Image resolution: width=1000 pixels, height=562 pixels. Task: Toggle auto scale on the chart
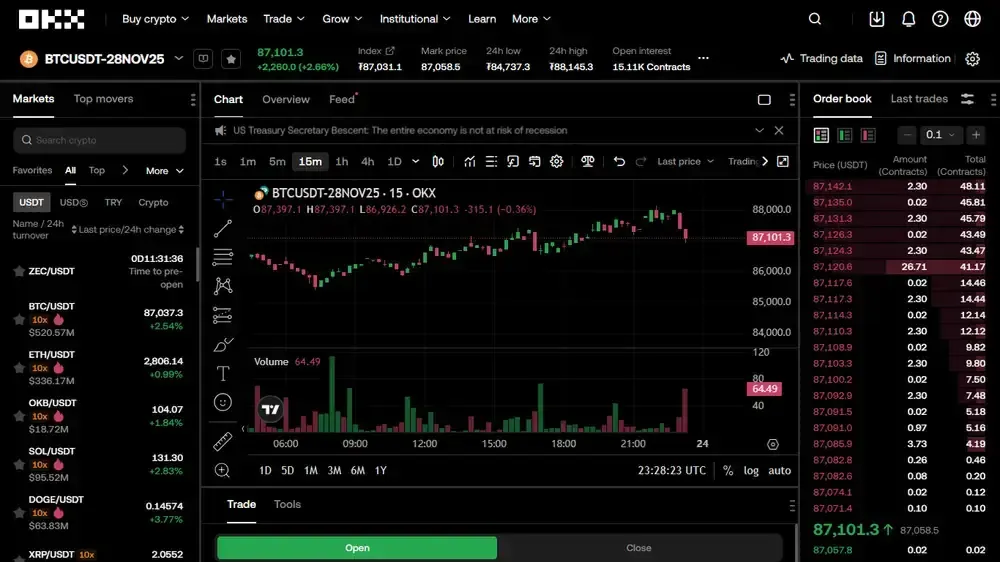click(779, 470)
